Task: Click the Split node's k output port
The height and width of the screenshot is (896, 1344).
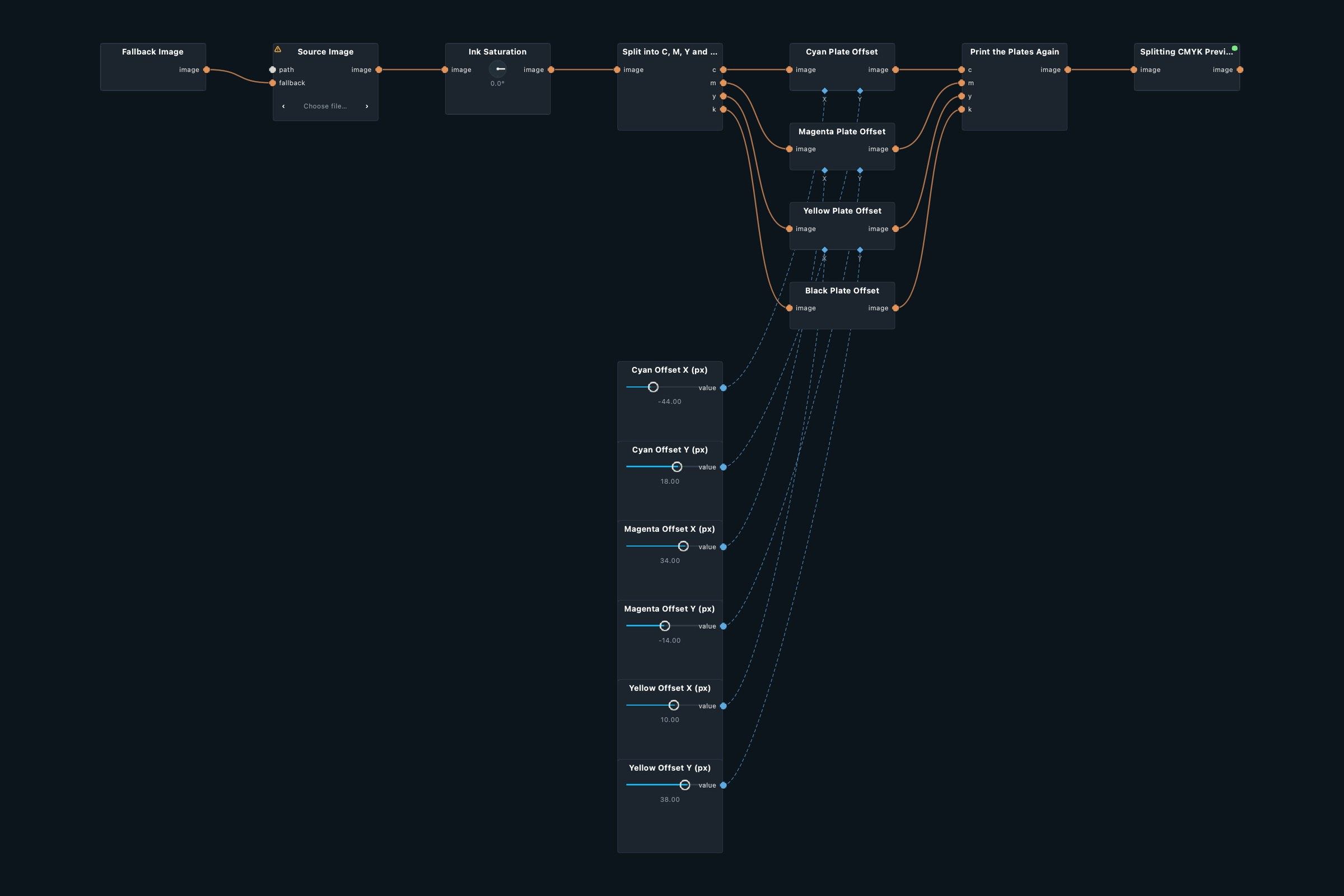Action: point(724,109)
